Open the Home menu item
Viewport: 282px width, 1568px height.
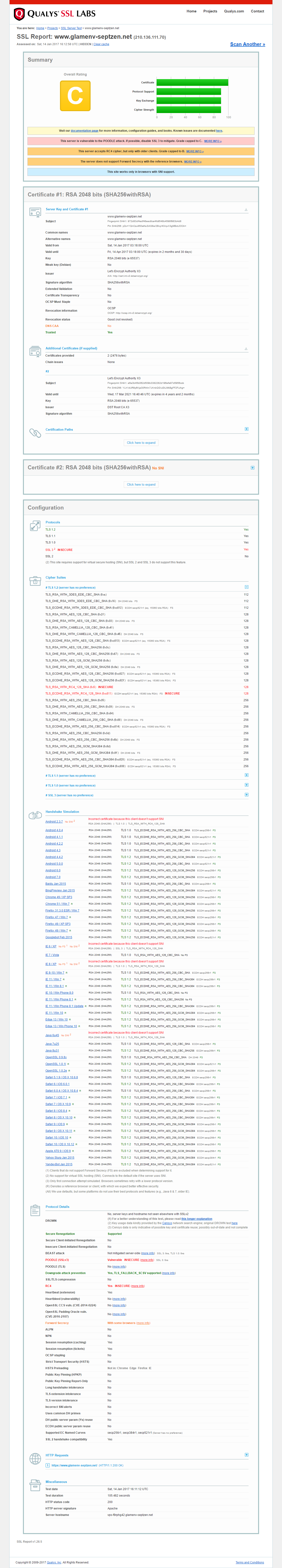click(191, 11)
